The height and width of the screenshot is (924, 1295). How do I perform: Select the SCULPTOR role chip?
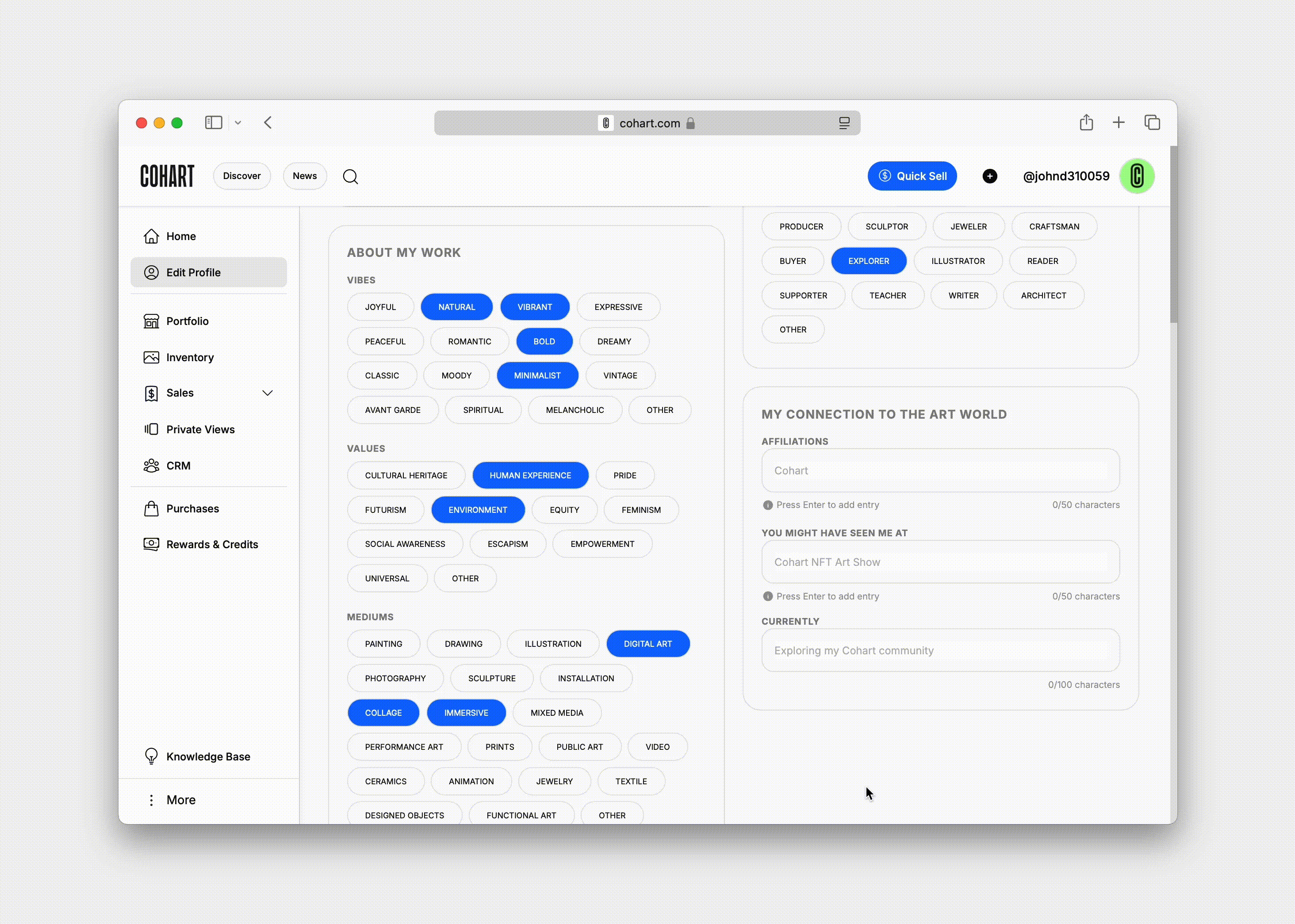point(886,226)
